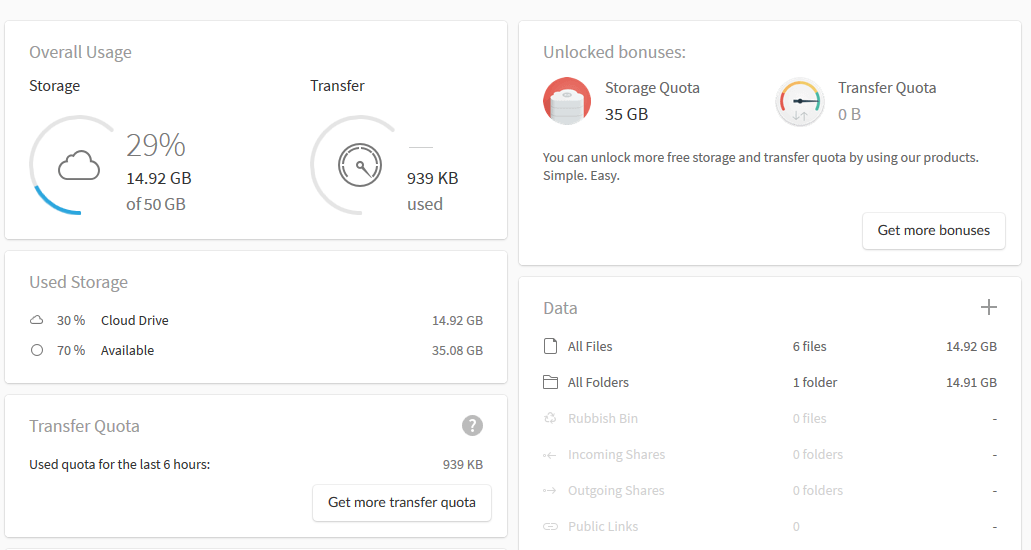This screenshot has height=550, width=1031.
Task: Click the Transfer Quota bonus gauge icon
Action: click(800, 102)
